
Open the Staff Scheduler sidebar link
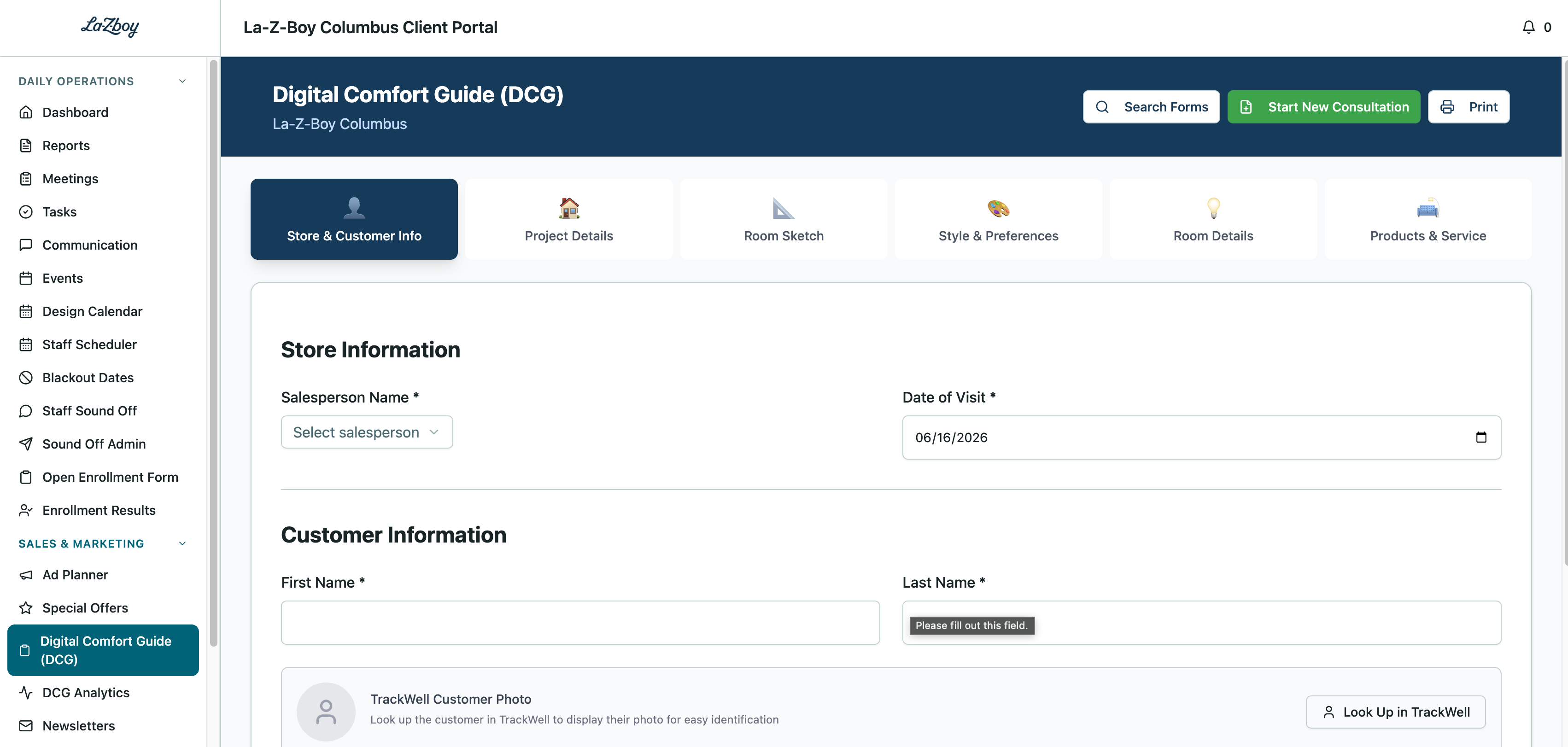103,344
